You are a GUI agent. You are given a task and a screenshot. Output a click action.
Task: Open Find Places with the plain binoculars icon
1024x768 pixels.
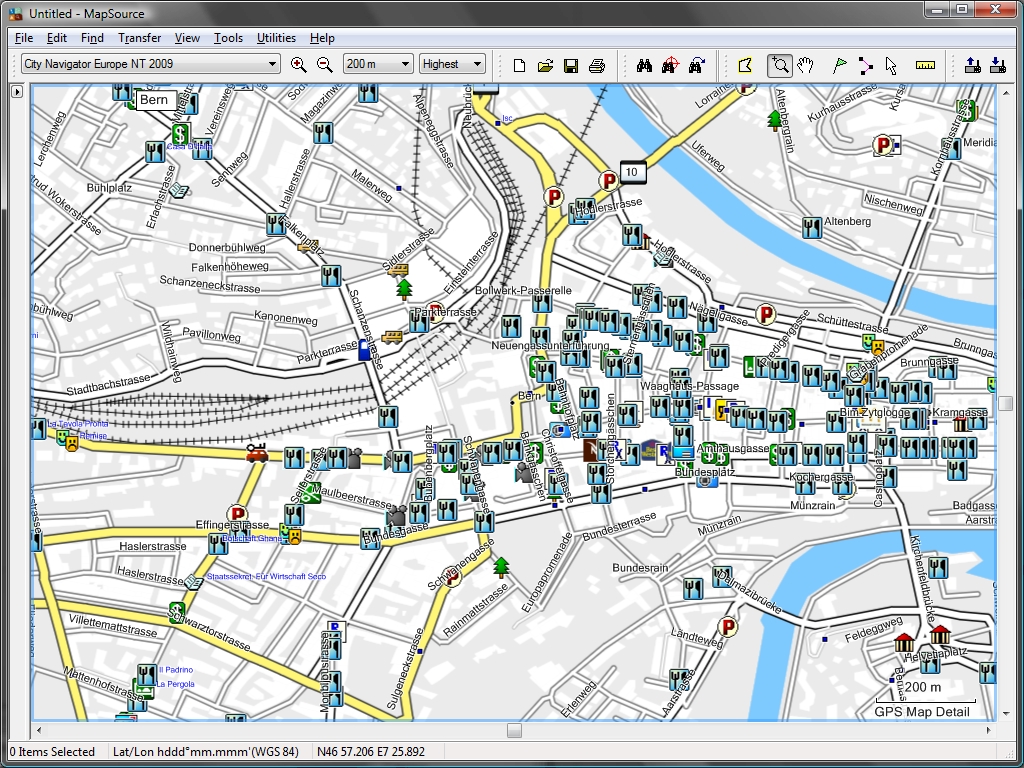click(644, 65)
